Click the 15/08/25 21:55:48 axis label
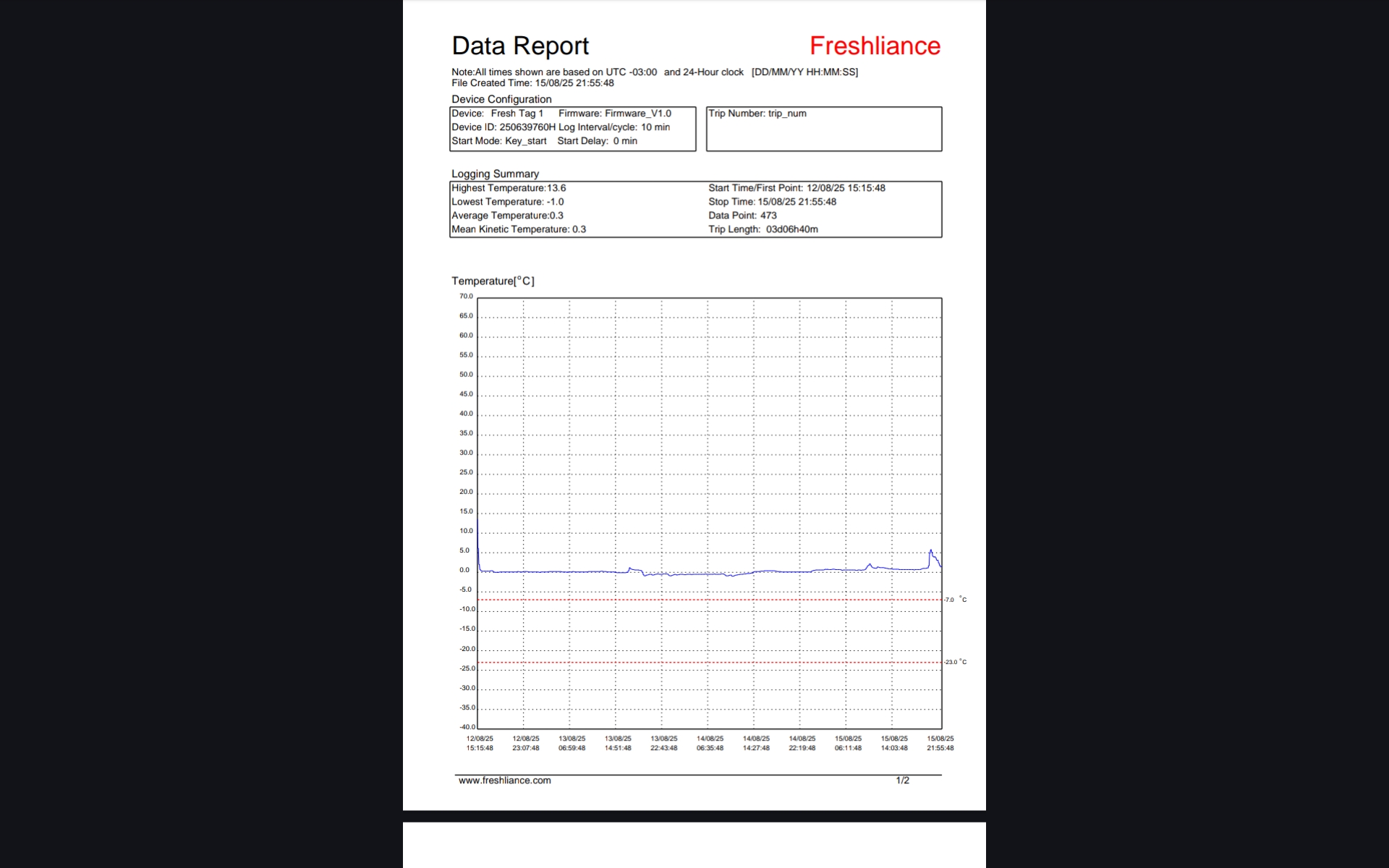This screenshot has height=868, width=1389. coord(940,744)
